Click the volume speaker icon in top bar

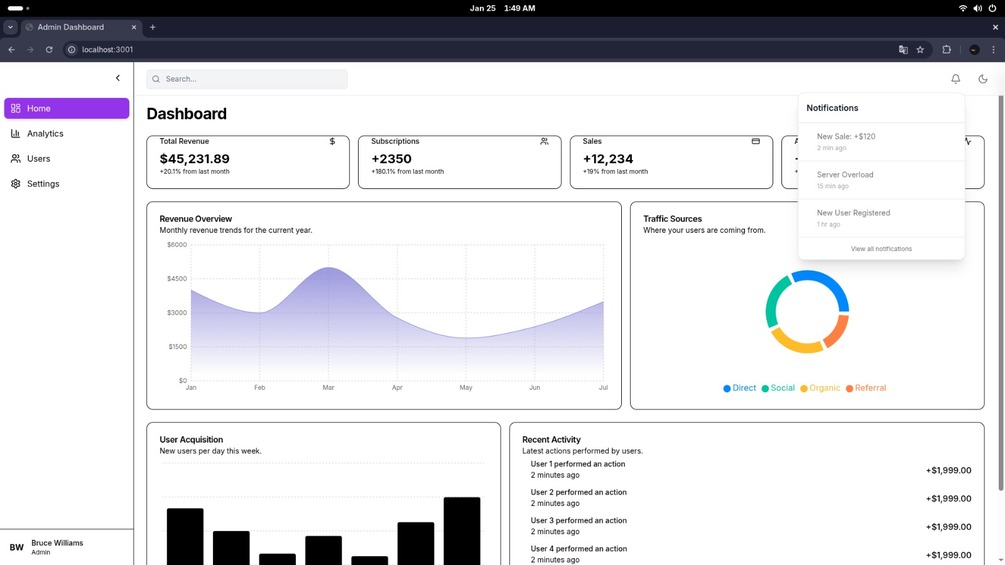[x=977, y=8]
